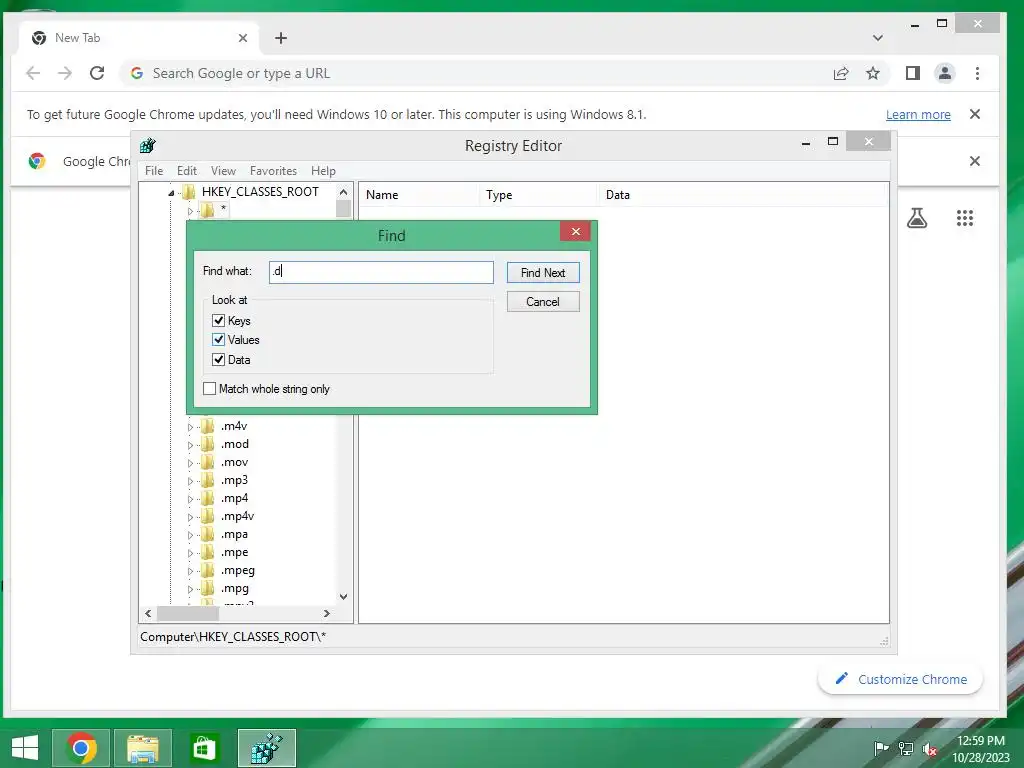Open Windows Store from taskbar
1024x768 pixels.
tap(204, 748)
